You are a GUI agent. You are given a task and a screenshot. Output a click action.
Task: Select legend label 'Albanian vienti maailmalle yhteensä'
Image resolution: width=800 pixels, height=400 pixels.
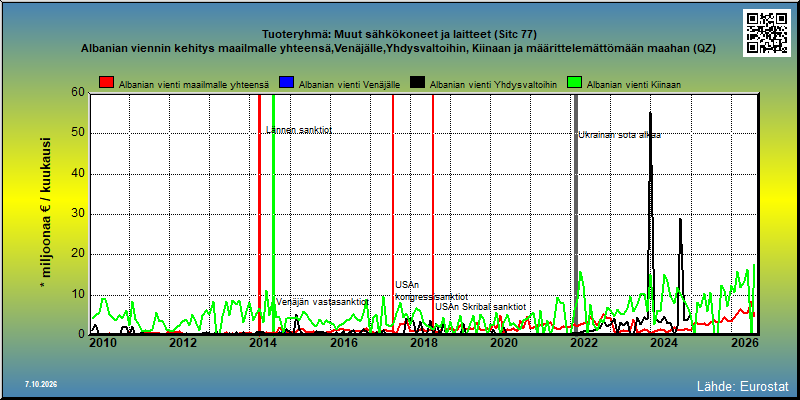(194, 84)
